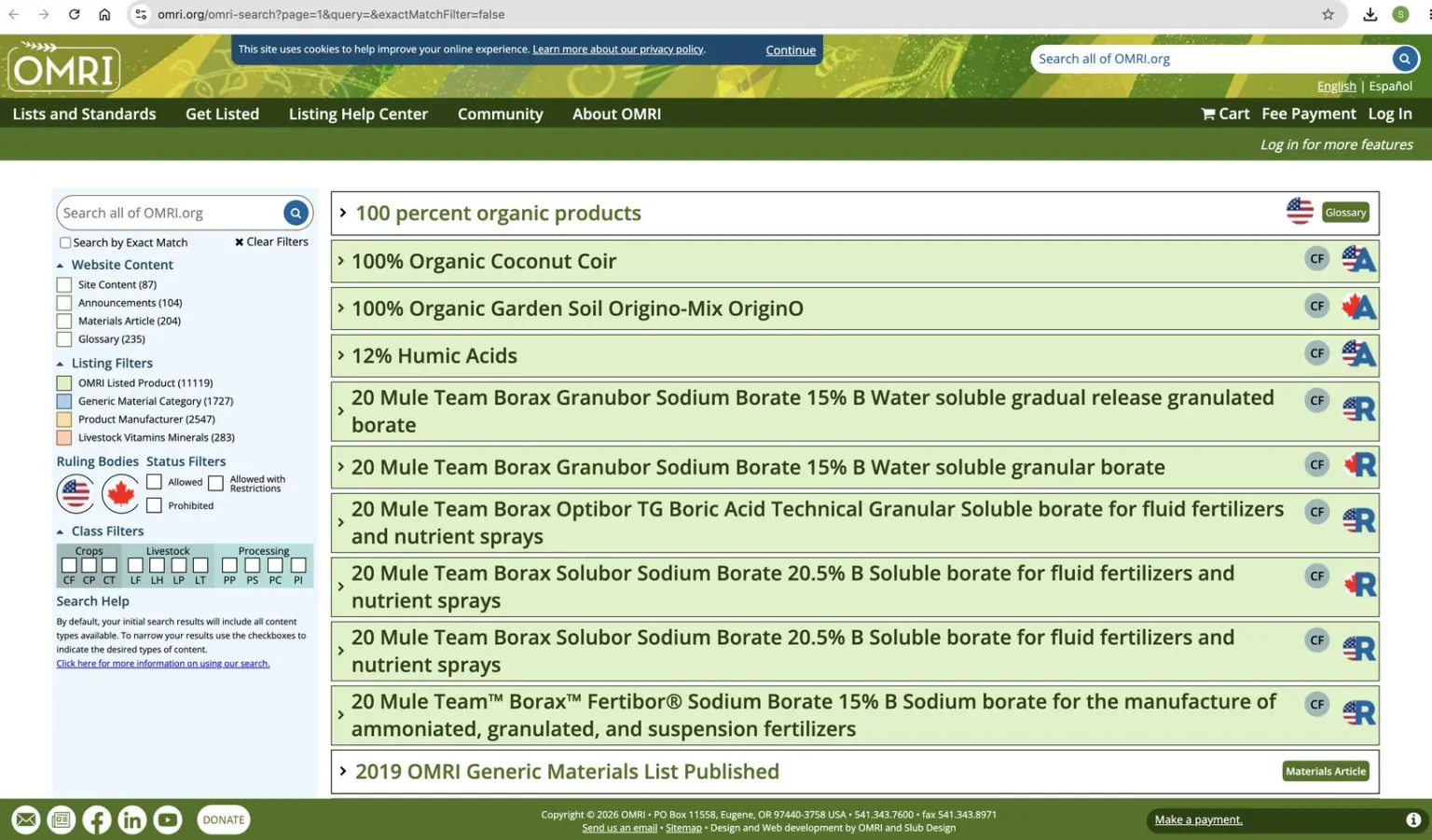Open the Listing Help Center menu
The height and width of the screenshot is (840, 1432).
(x=358, y=114)
